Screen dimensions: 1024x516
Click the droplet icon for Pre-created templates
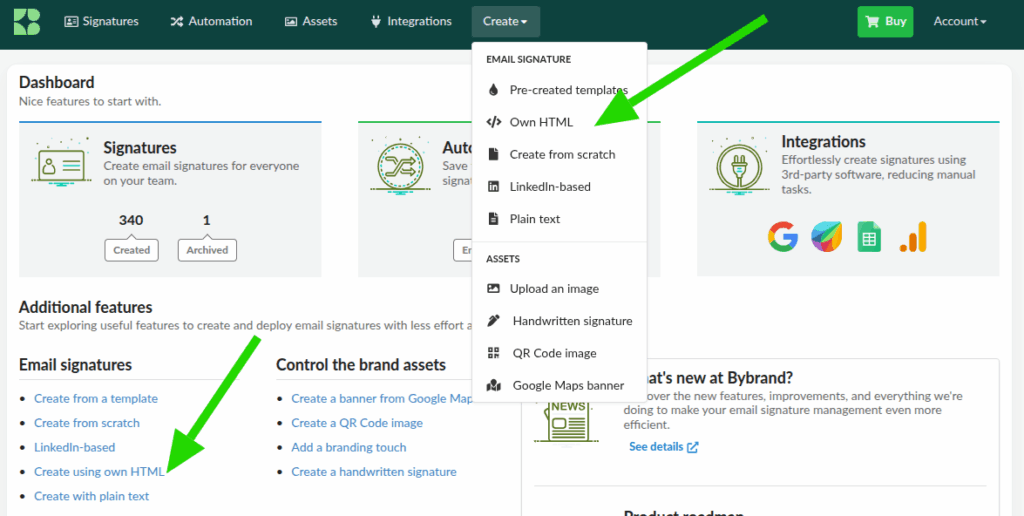pos(494,90)
